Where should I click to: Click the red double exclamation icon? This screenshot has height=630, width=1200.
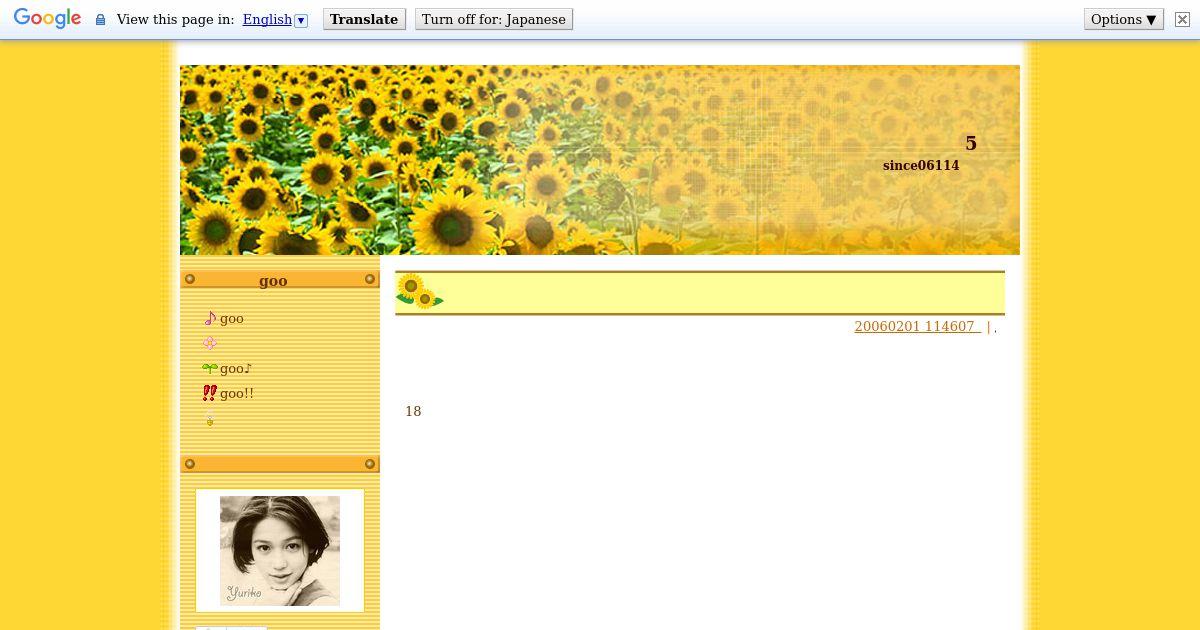[x=210, y=393]
